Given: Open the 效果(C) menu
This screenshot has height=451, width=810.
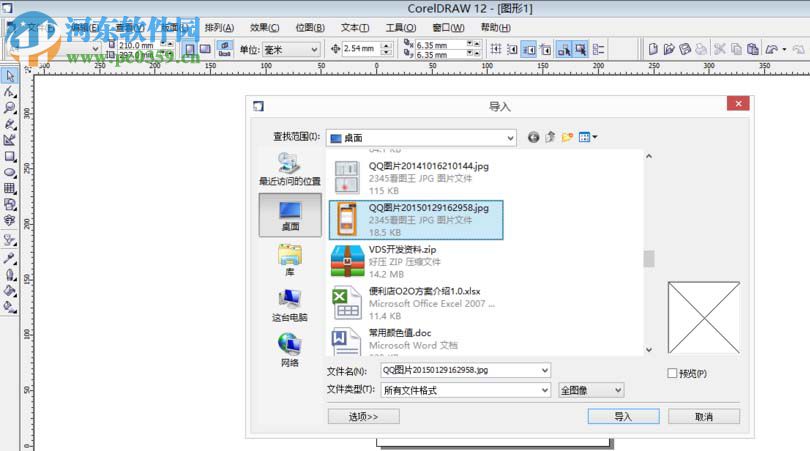Looking at the screenshot, I should tap(264, 27).
